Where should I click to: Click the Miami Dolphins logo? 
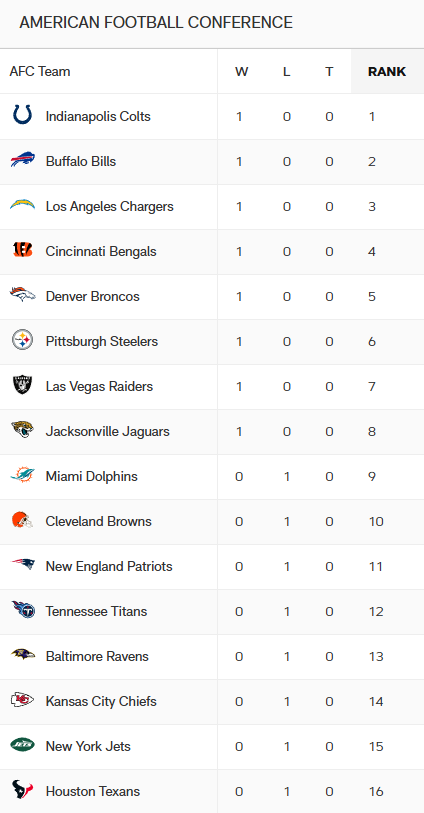22,475
